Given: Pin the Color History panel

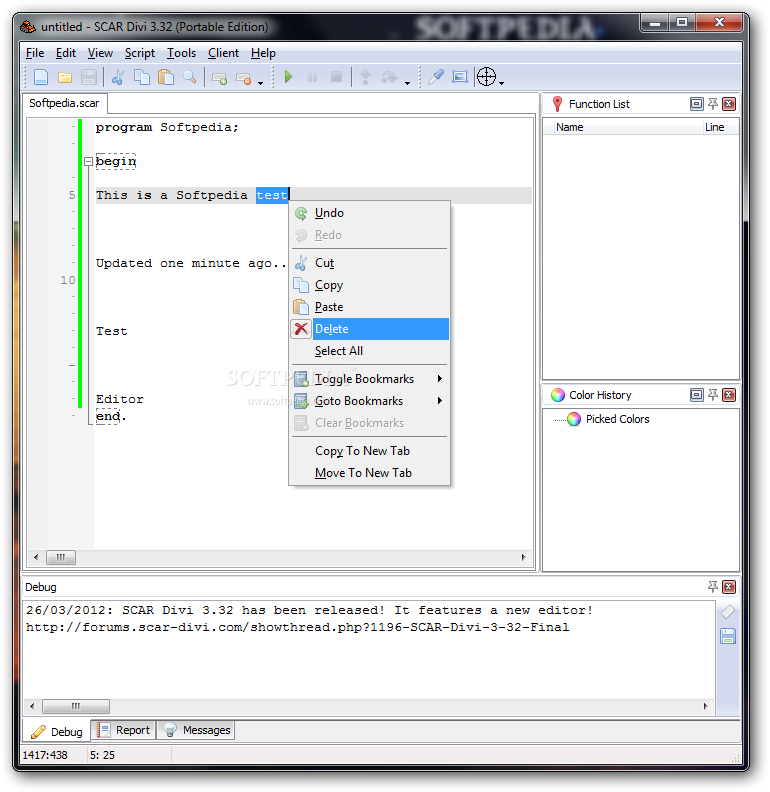Looking at the screenshot, I should coord(712,395).
